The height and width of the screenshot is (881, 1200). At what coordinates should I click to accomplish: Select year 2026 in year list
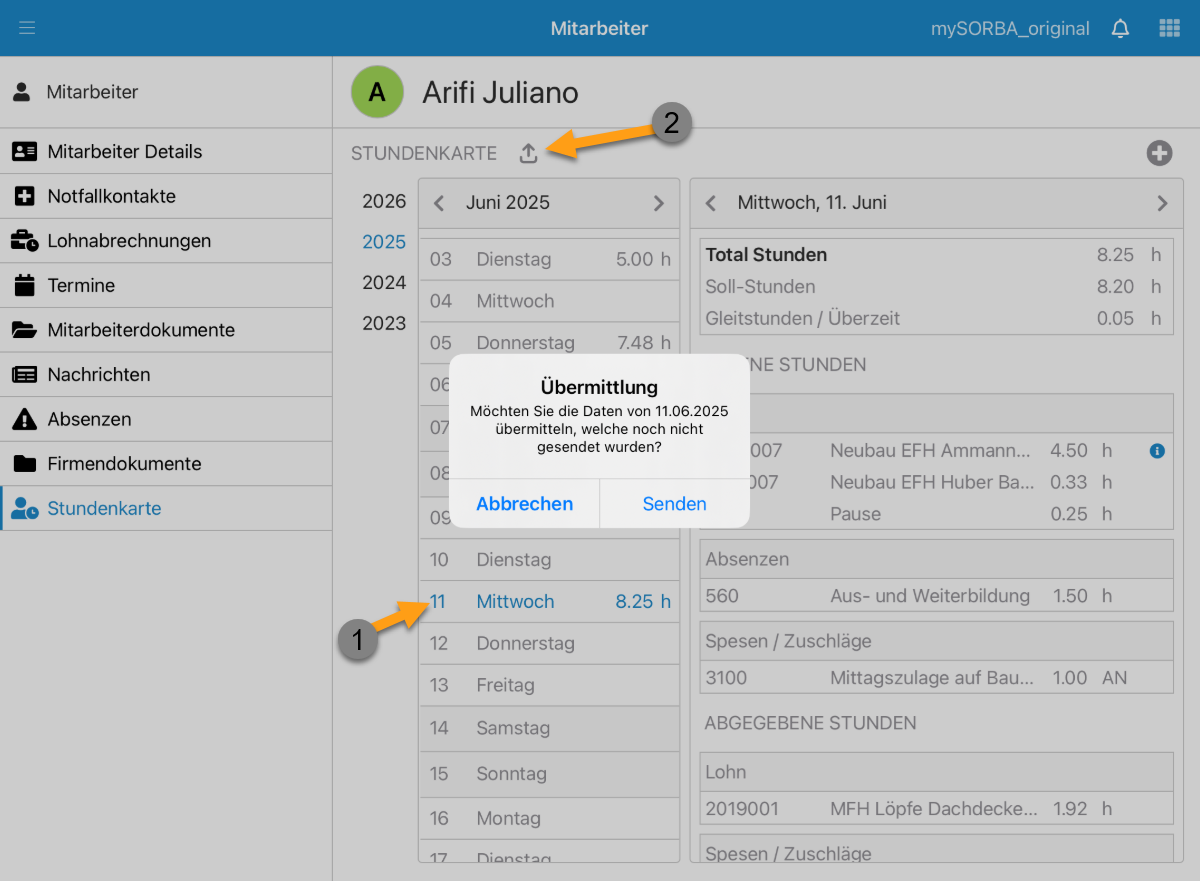click(384, 201)
